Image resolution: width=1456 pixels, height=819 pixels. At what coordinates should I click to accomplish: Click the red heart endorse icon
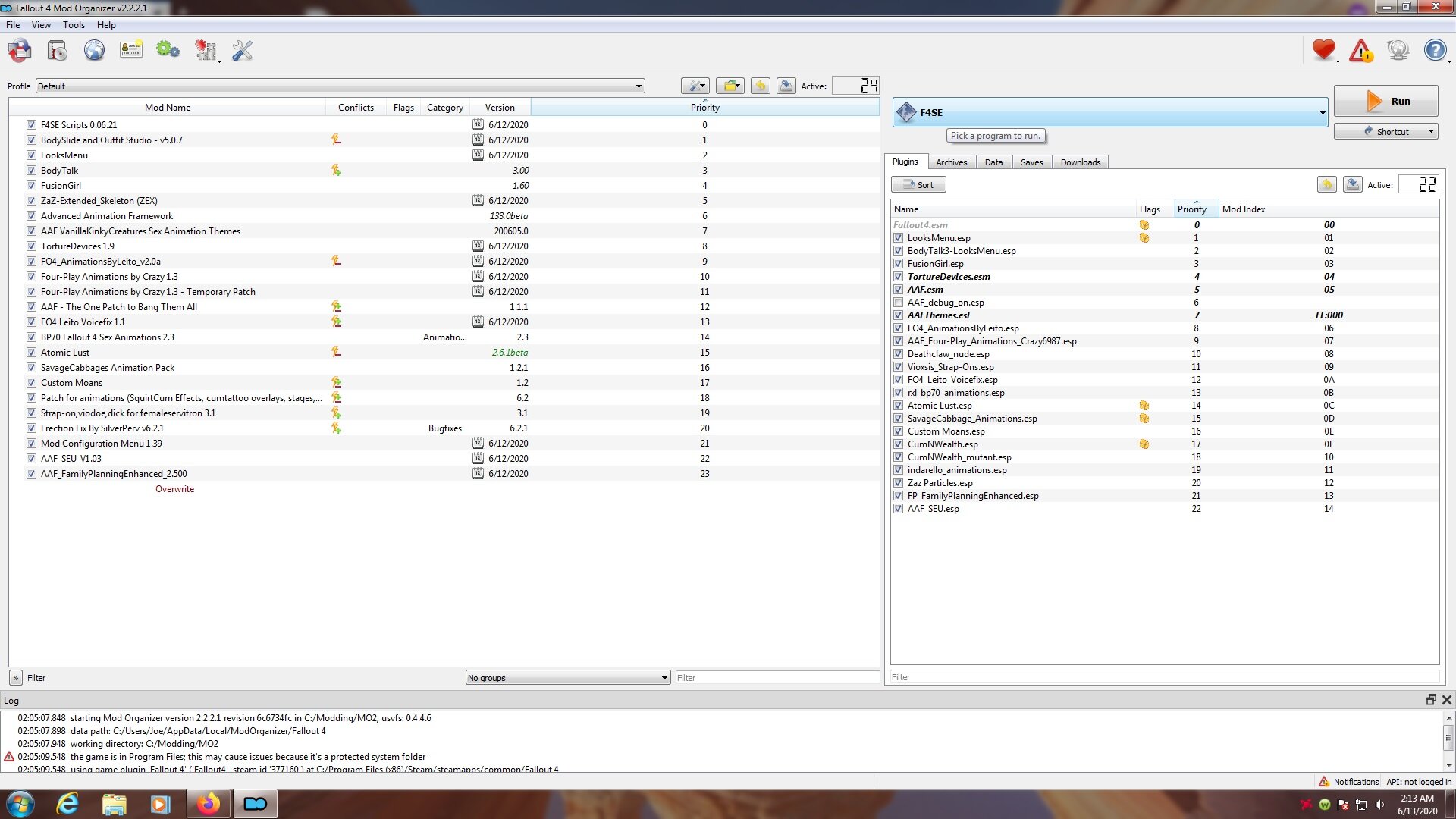1324,51
